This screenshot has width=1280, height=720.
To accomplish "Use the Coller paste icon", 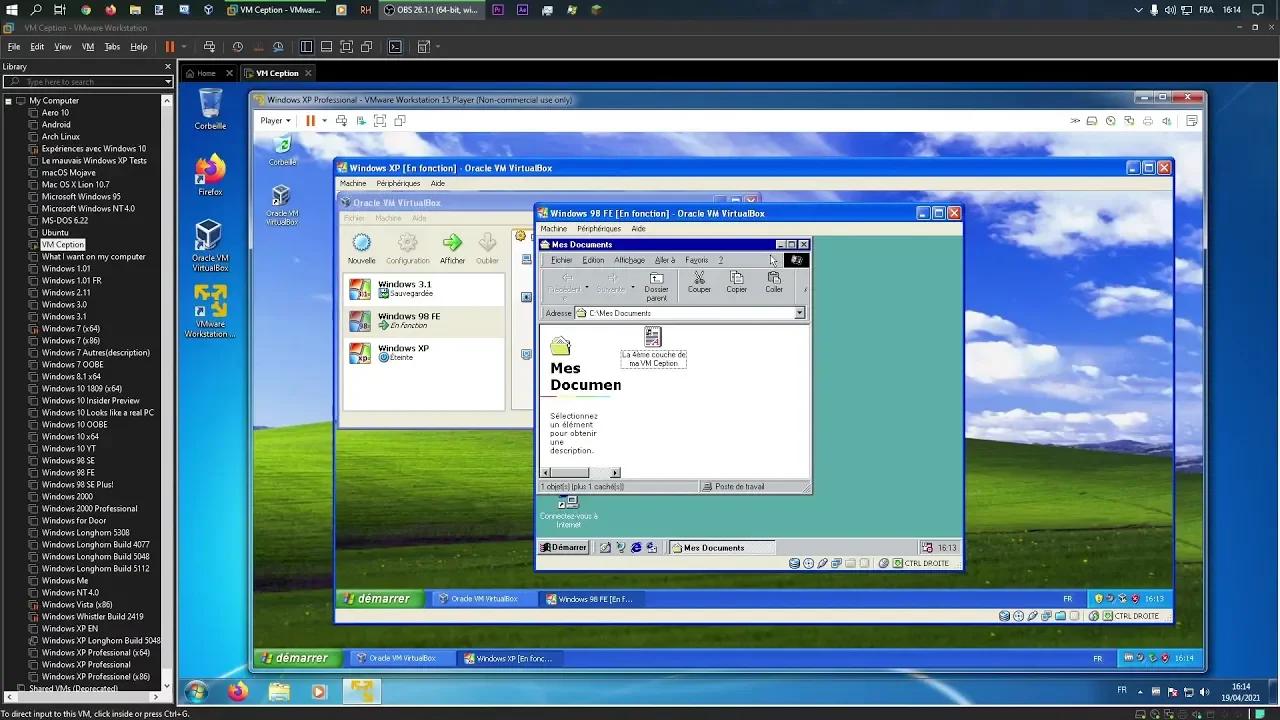I will tap(773, 280).
